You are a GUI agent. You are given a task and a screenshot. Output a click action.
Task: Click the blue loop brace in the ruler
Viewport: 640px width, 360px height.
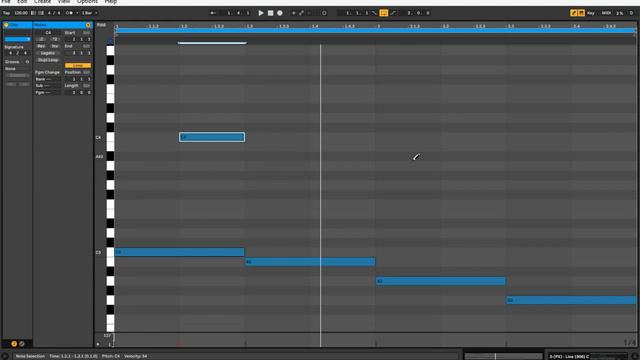pyautogui.click(x=376, y=31)
